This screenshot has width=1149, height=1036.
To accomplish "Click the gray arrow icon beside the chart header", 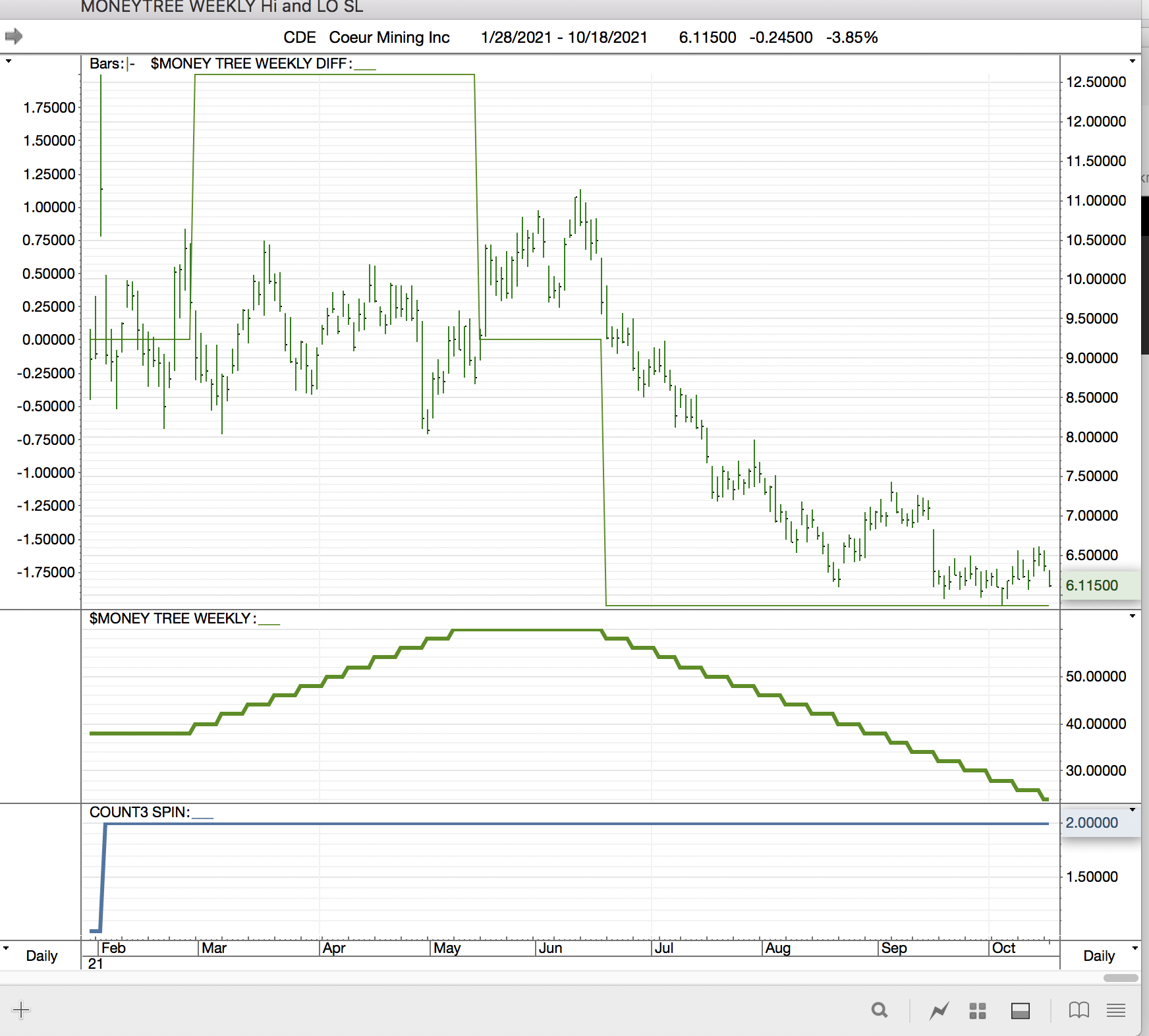I will 14,36.
